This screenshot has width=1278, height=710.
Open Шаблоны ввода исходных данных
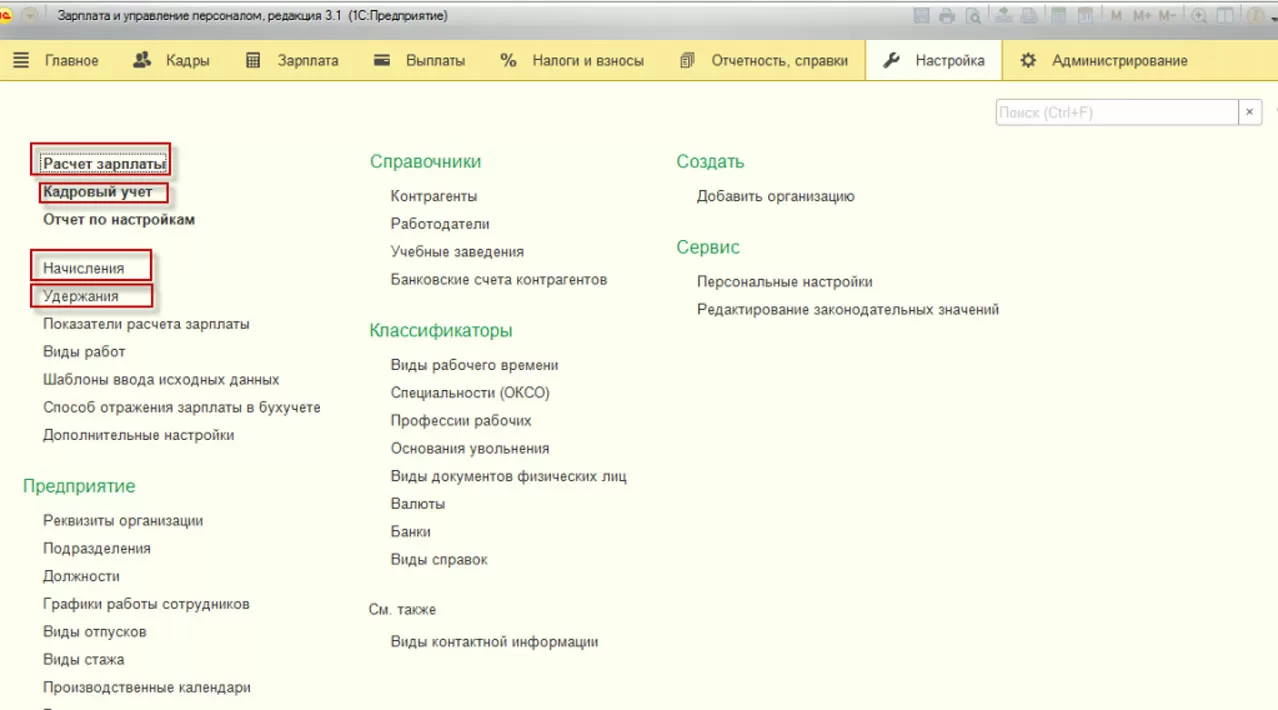[x=161, y=380]
